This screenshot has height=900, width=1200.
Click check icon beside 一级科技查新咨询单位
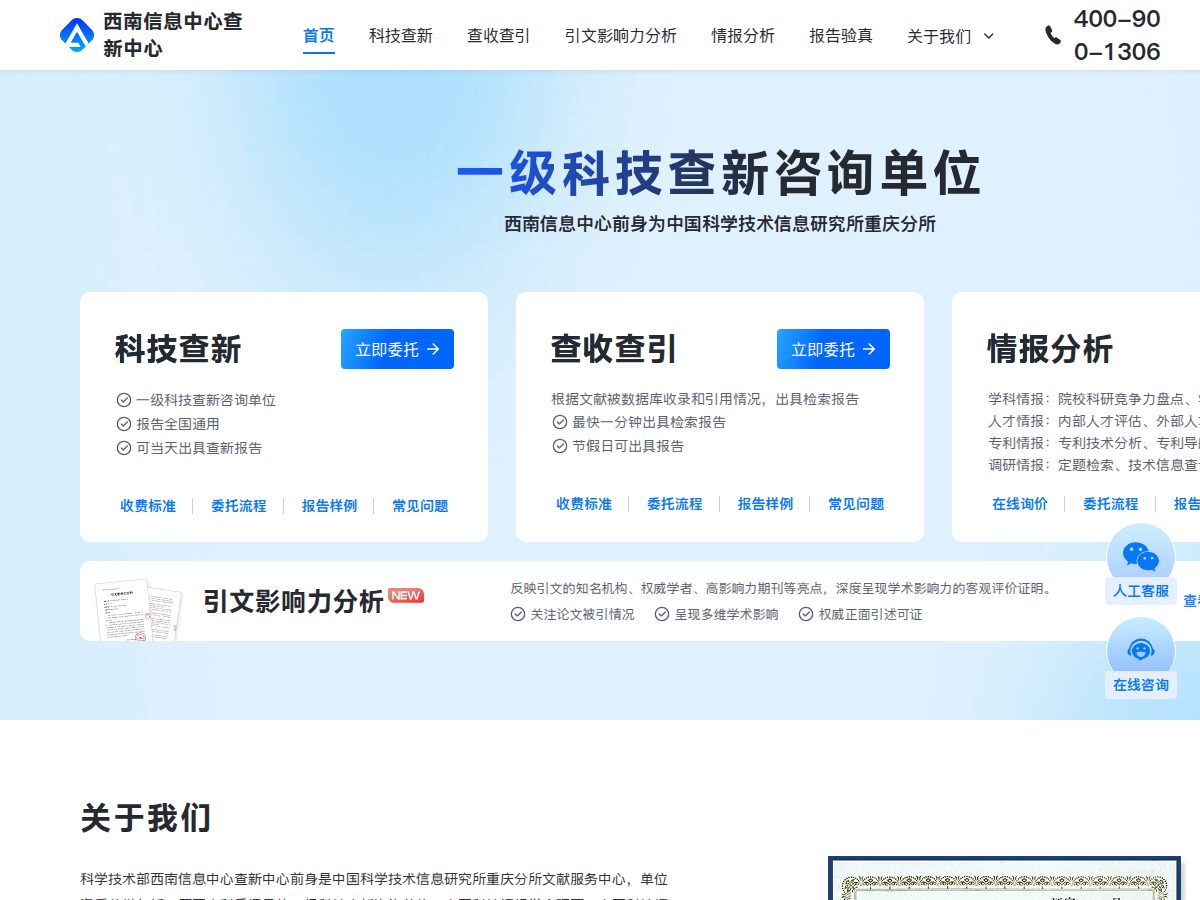[x=124, y=400]
